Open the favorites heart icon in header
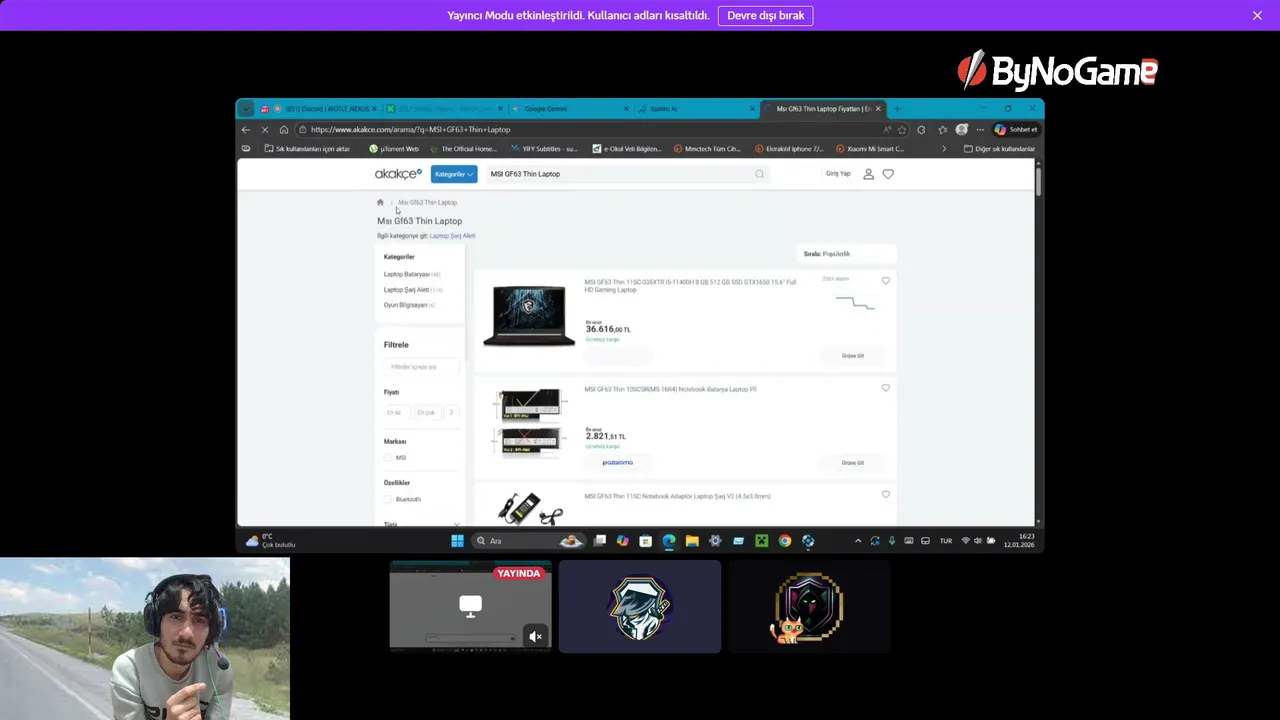This screenshot has width=1280, height=720. tap(888, 174)
